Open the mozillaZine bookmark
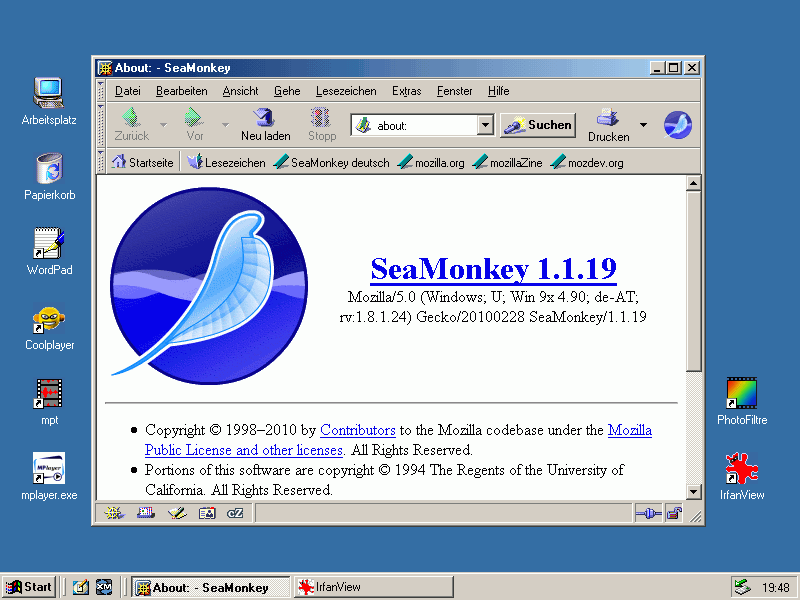The width and height of the screenshot is (800, 600). click(507, 162)
